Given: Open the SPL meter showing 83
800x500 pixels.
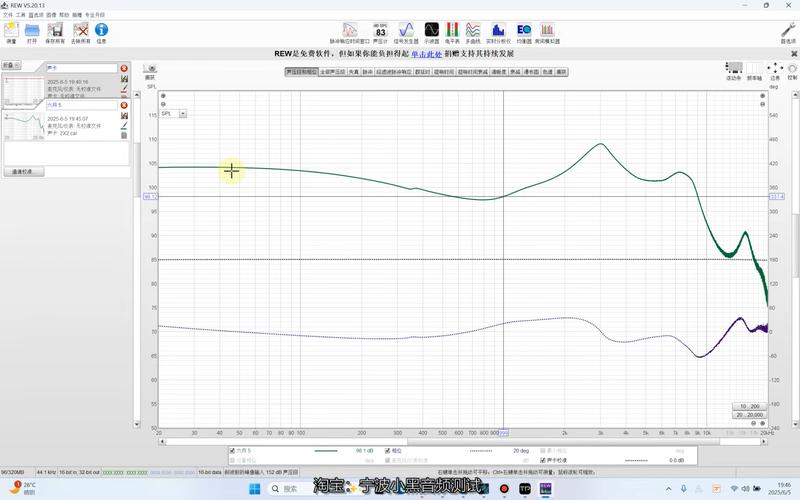Looking at the screenshot, I should pyautogui.click(x=380, y=33).
